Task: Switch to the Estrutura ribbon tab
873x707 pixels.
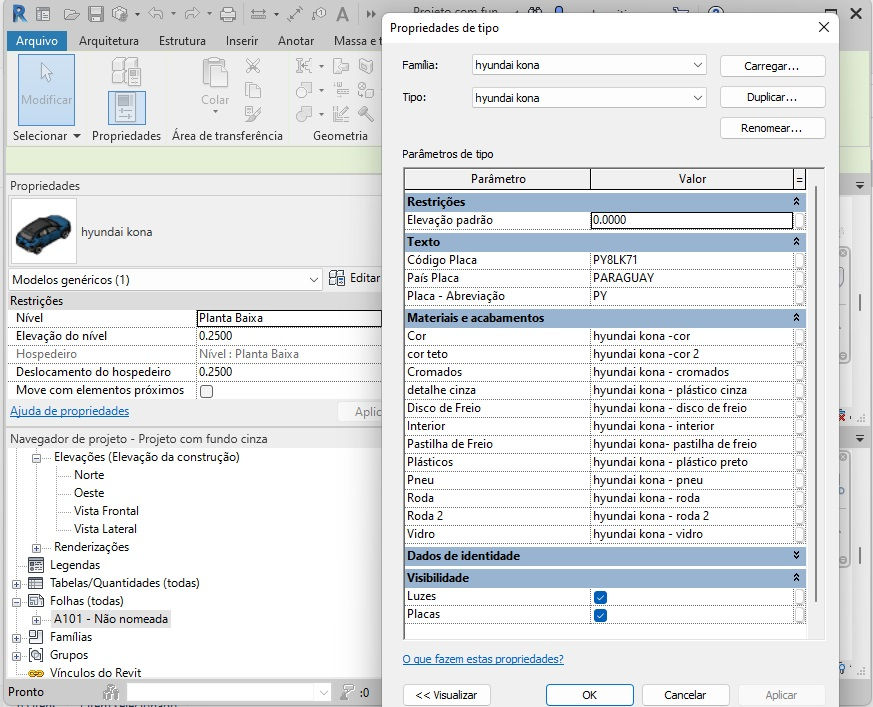Action: (182, 41)
